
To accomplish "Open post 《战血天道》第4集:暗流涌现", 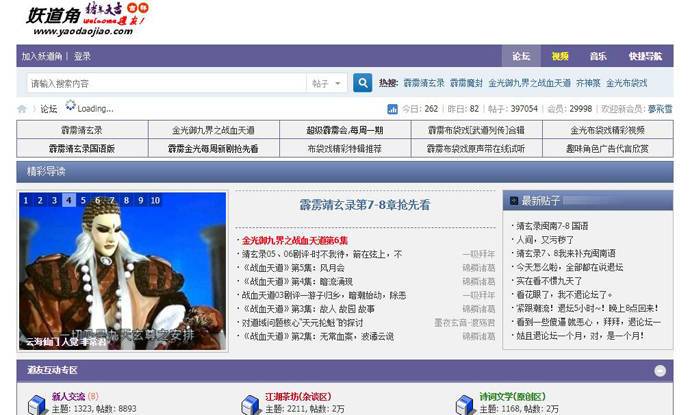I will click(x=297, y=282).
